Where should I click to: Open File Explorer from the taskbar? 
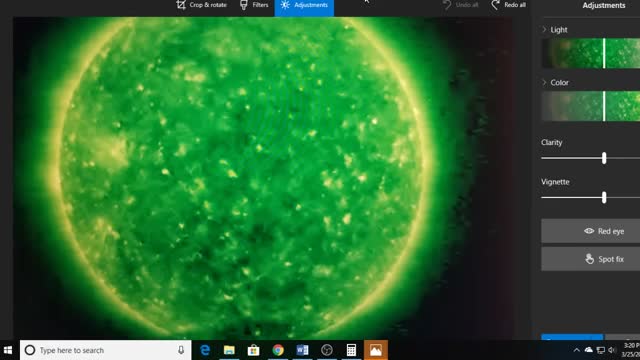(229, 350)
